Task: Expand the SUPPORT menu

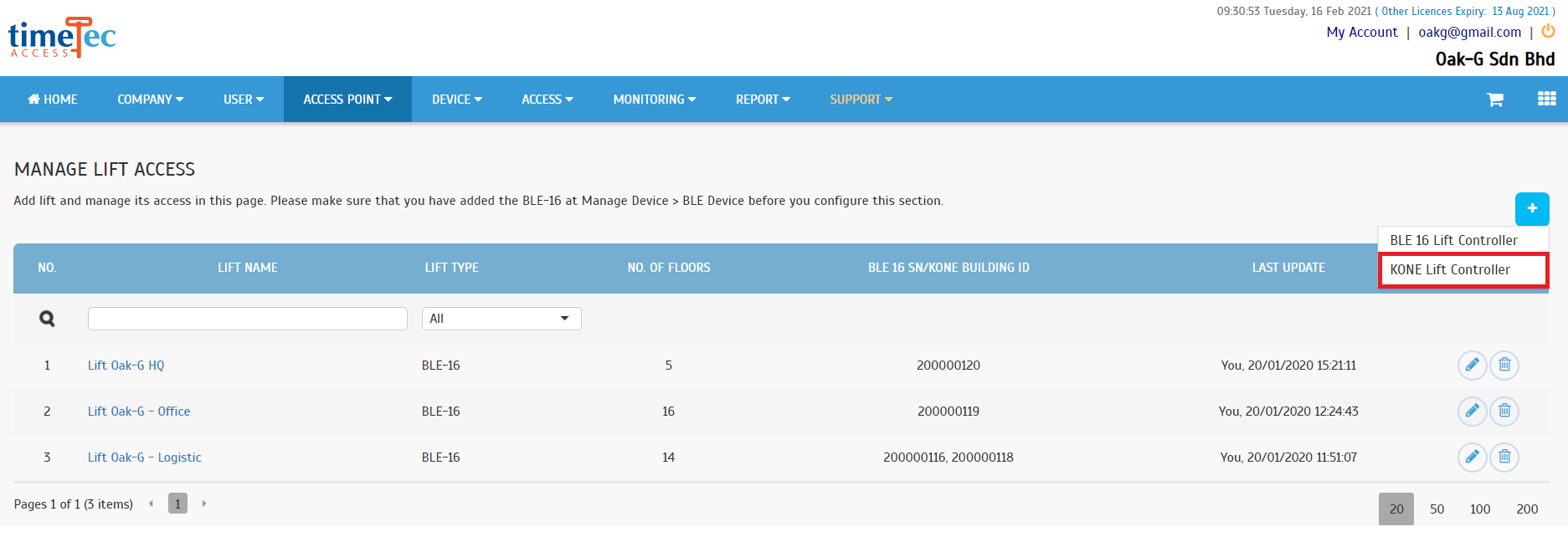Action: (861, 100)
